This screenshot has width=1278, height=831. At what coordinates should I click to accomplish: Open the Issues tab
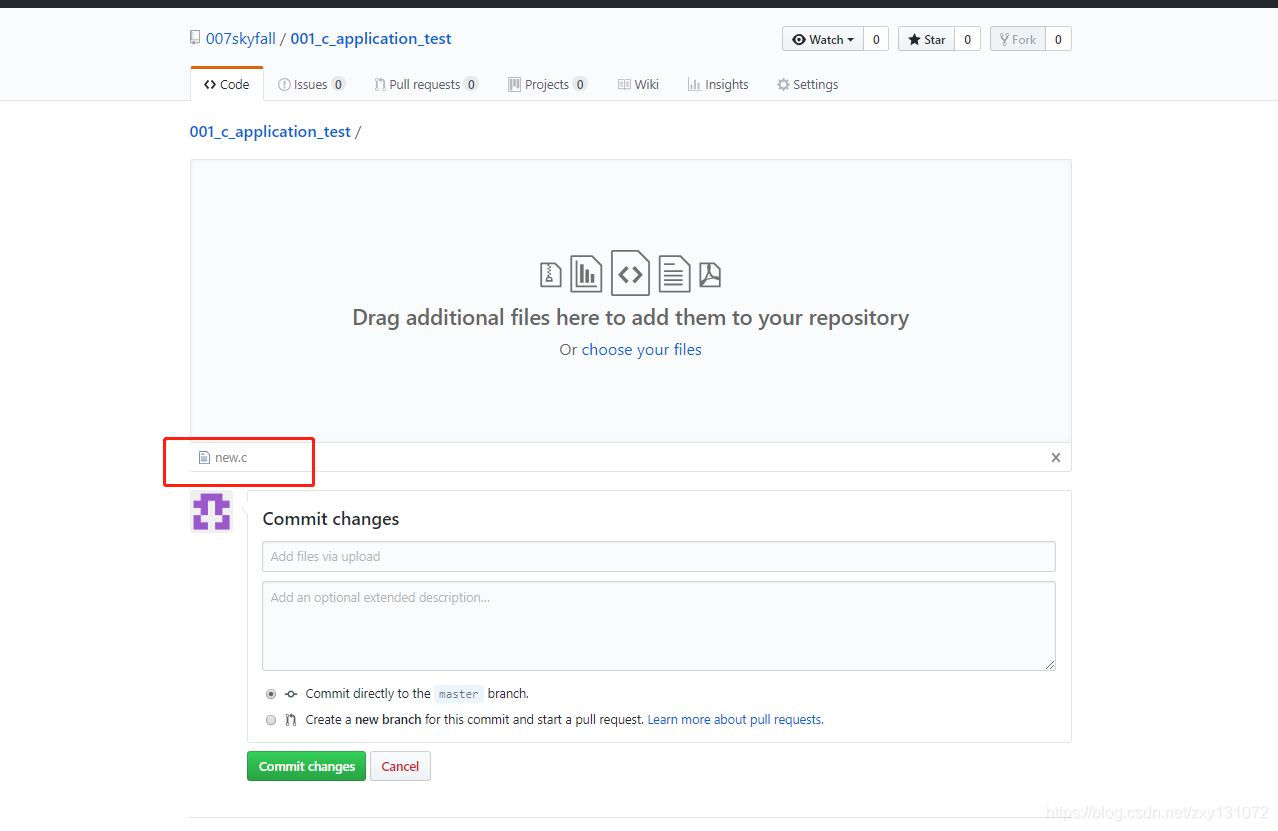click(x=312, y=84)
